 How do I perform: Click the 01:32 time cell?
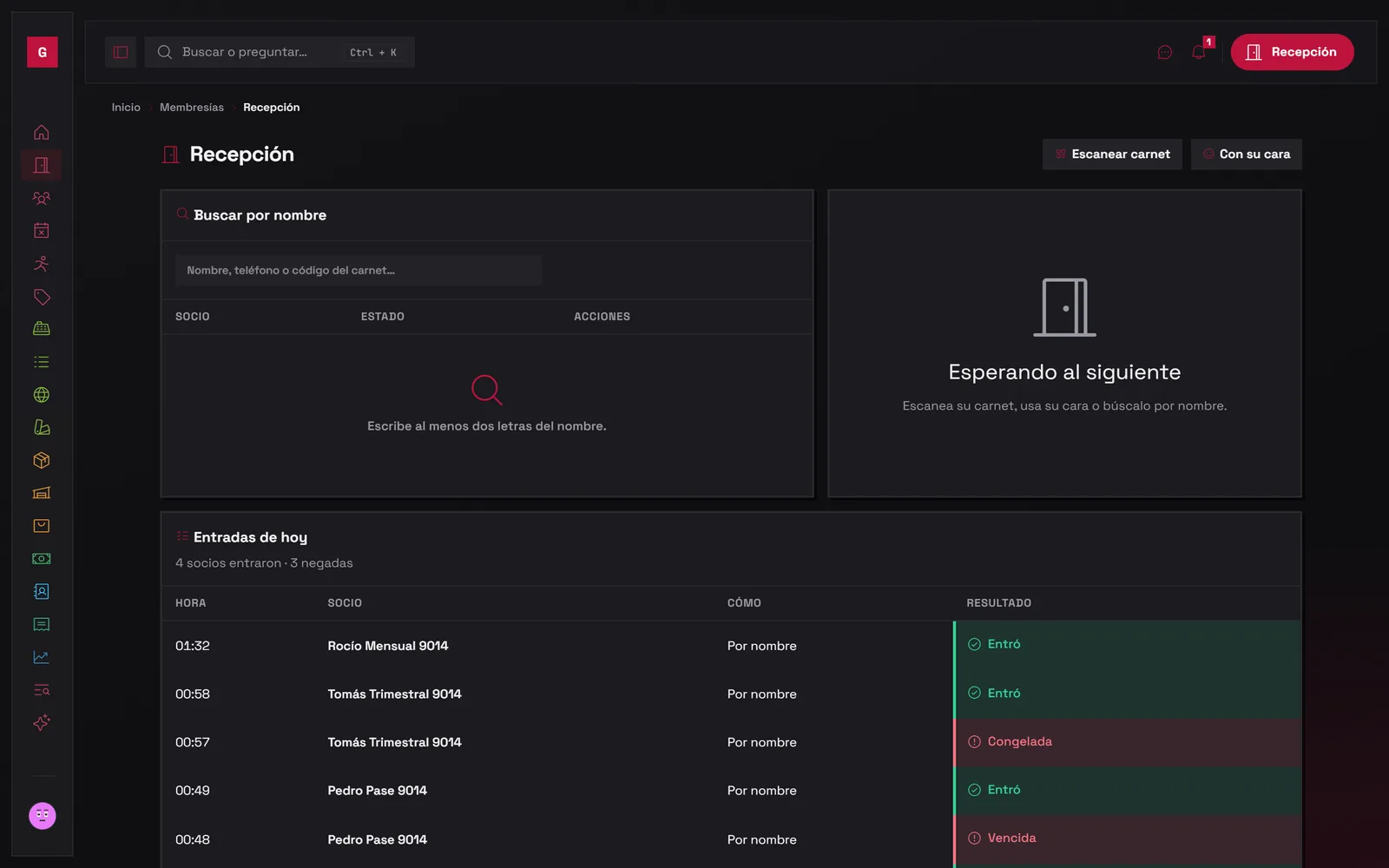[193, 646]
